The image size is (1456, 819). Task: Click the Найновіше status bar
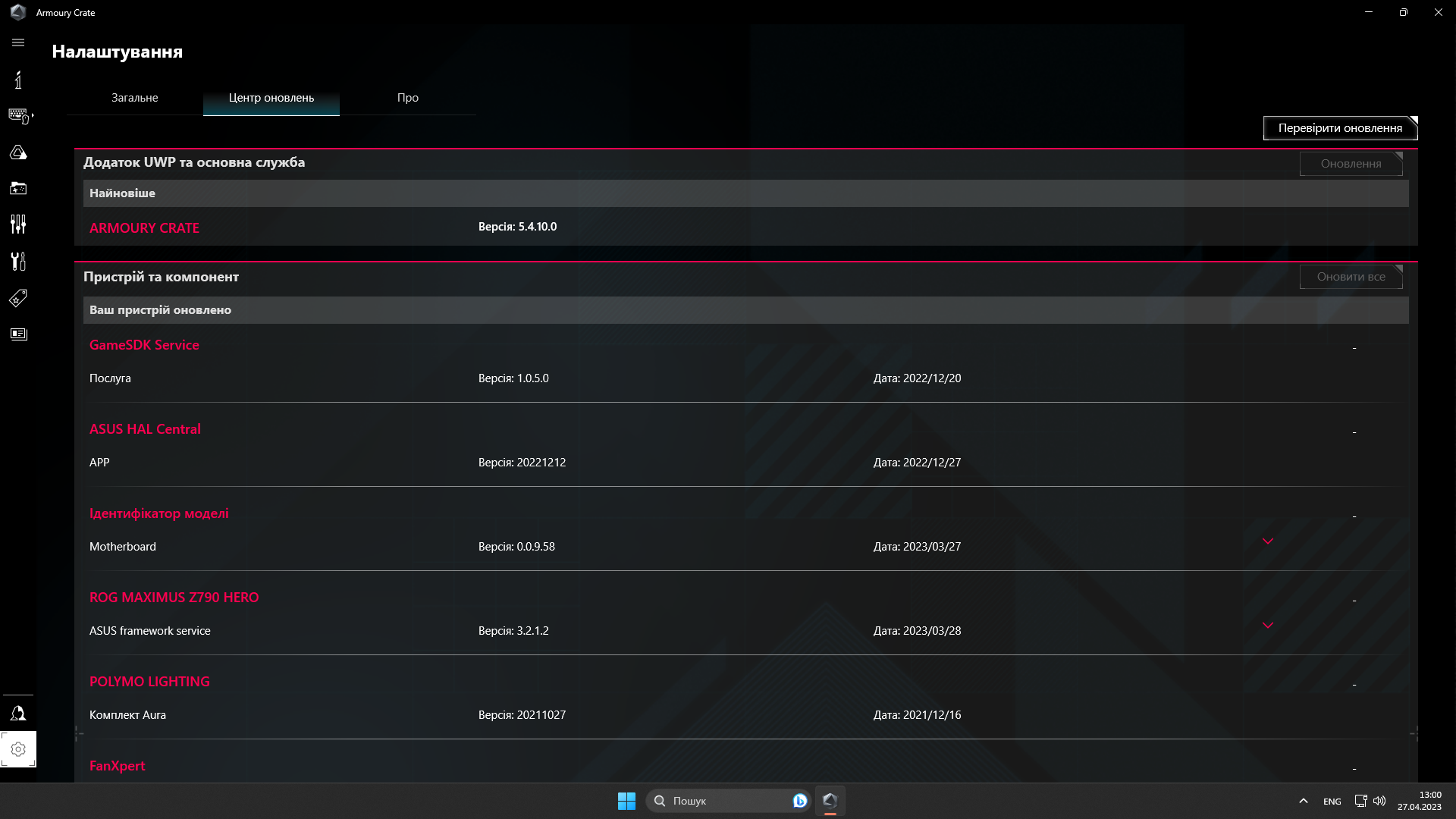tap(746, 193)
